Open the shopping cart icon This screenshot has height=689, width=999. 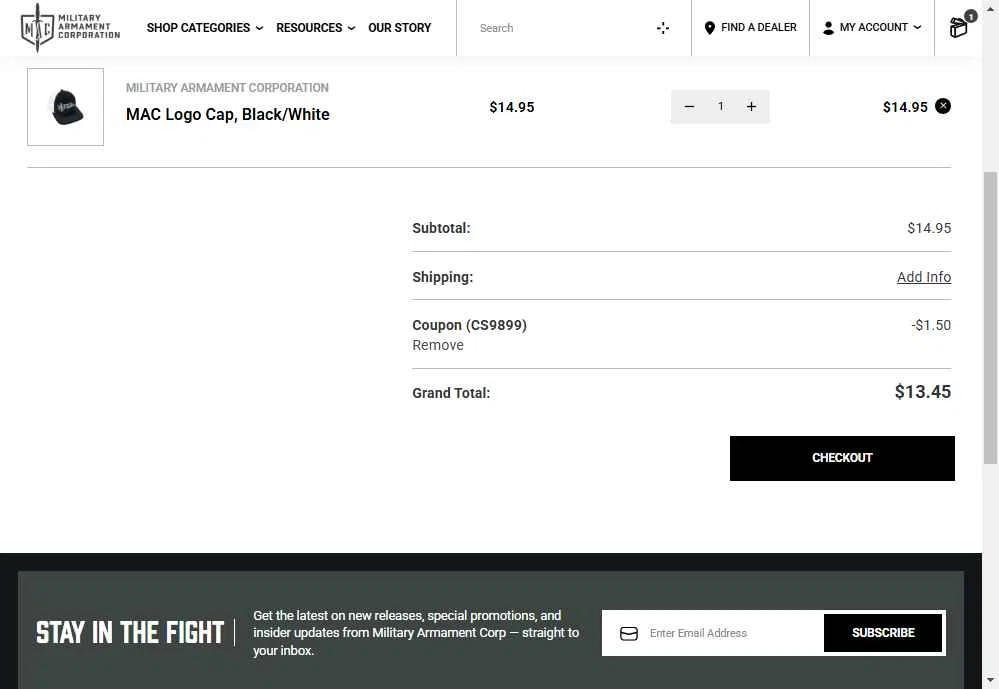958,27
